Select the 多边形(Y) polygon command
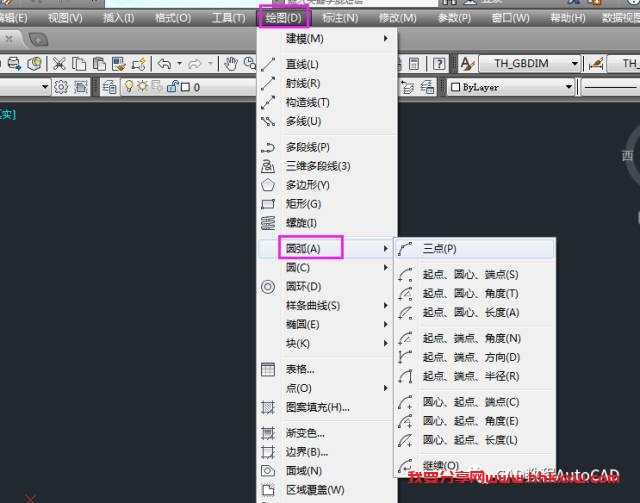 pos(327,185)
